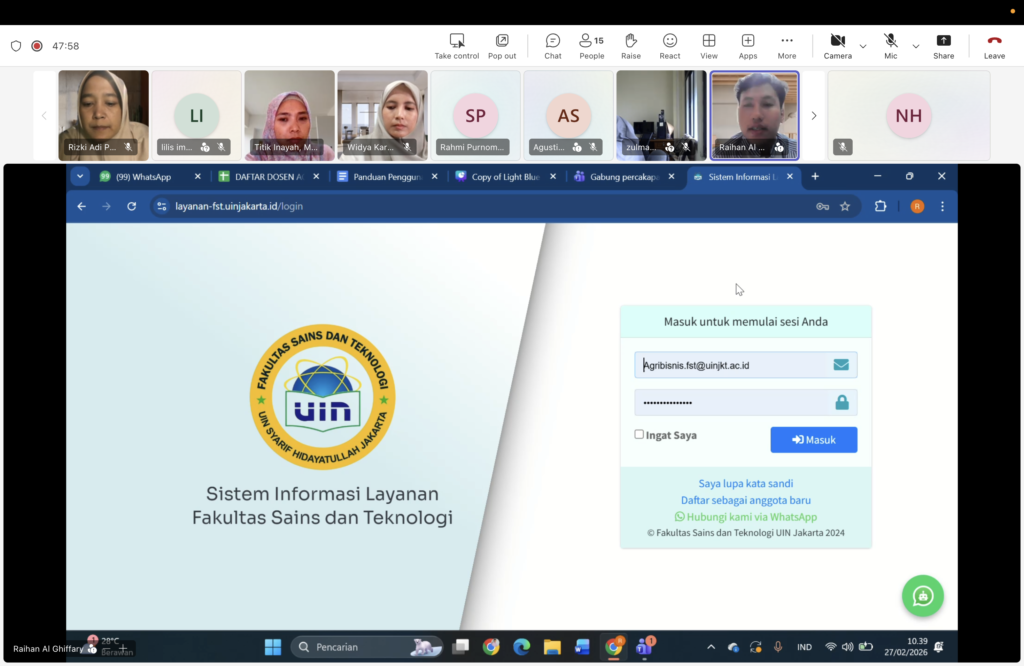Screen dimensions: 1024x666
Task: Open the Chat panel
Action: coord(552,46)
